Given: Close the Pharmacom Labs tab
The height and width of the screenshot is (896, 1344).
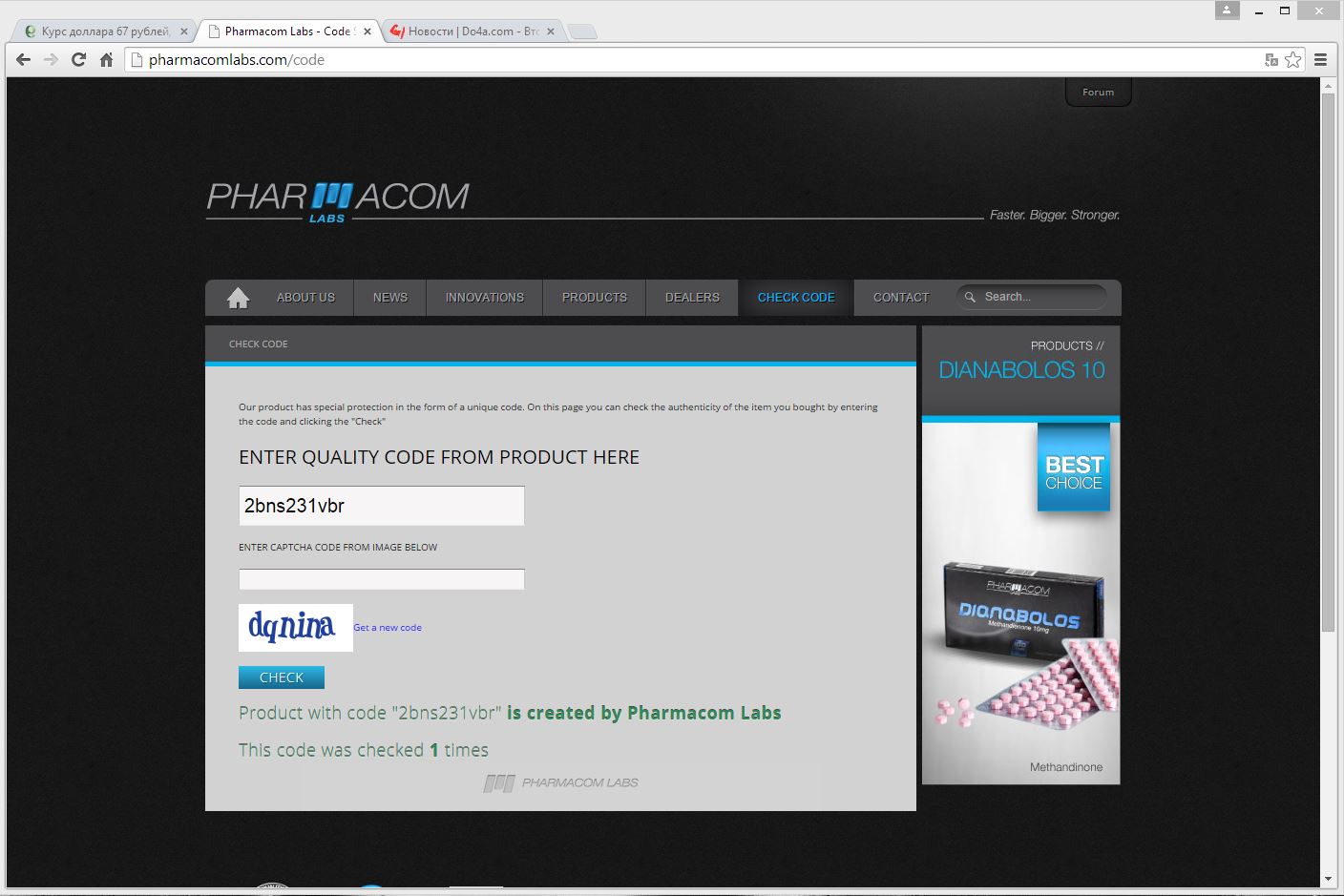Looking at the screenshot, I should [367, 31].
